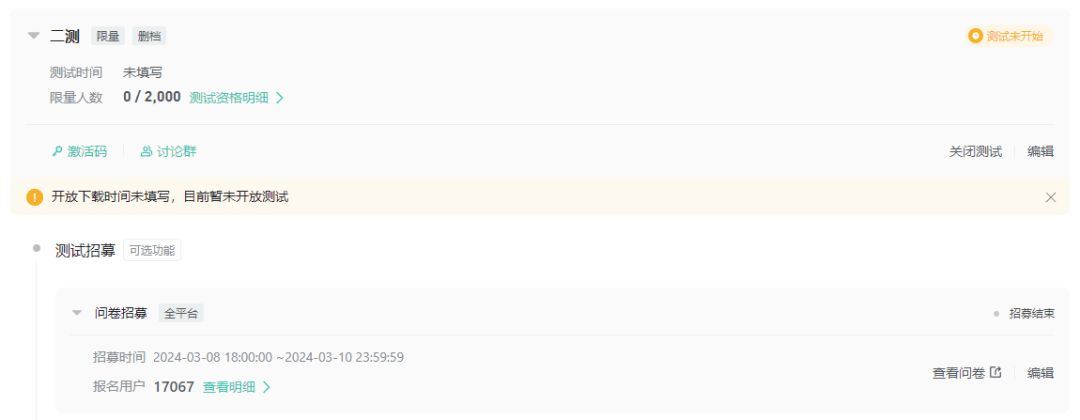The width and height of the screenshot is (1080, 420).
Task: Click the 招募结束 status indicator
Action: tap(1024, 314)
